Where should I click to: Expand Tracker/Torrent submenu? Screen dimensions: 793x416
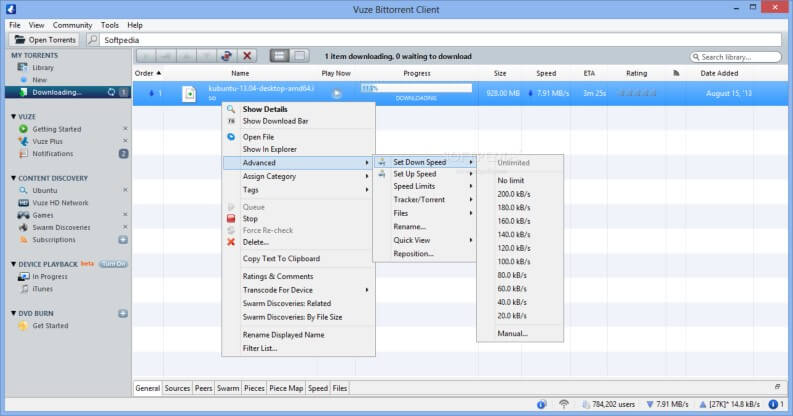424,200
